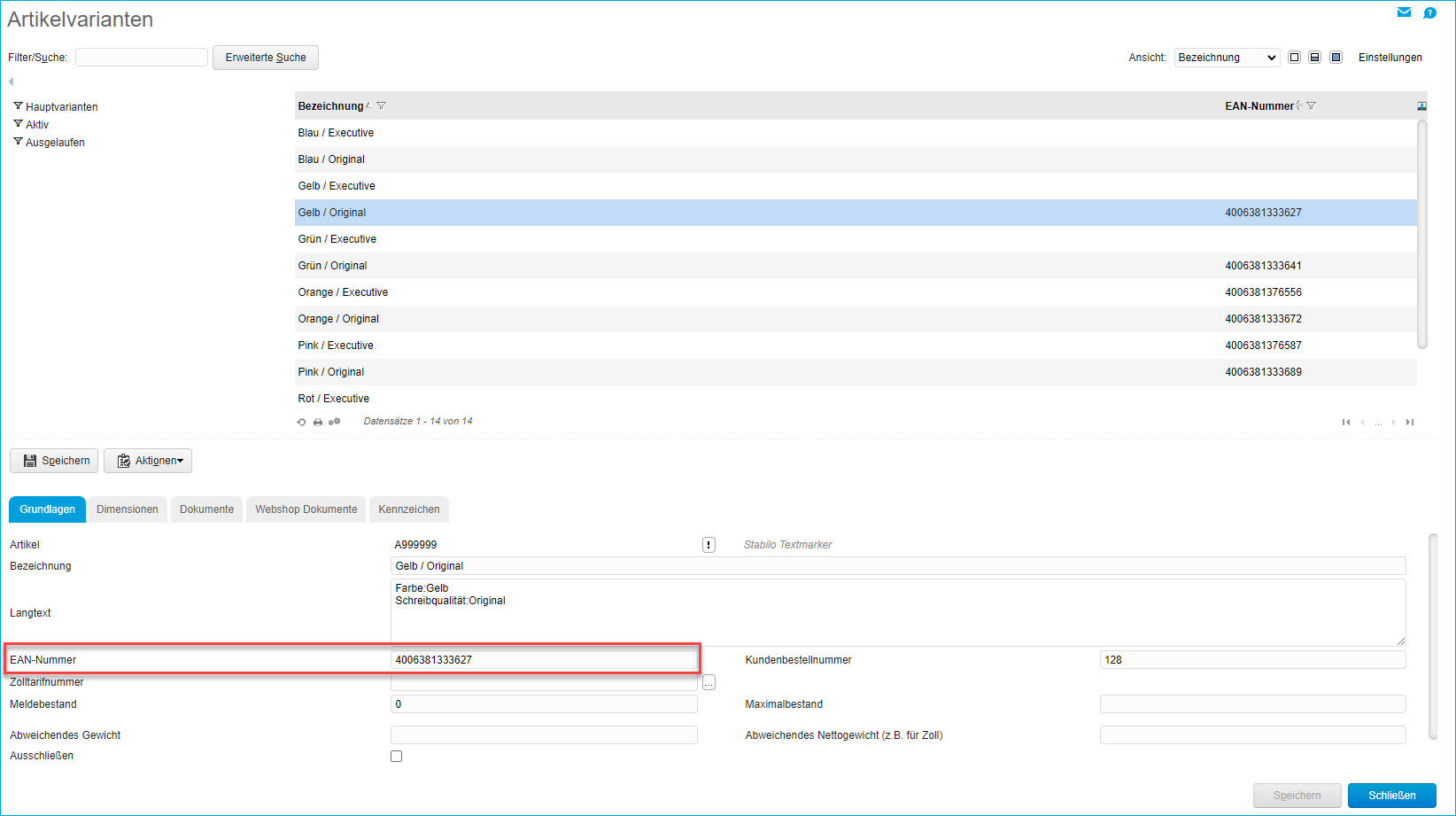Open the mail envelope icon
Viewport: 1456px width, 816px height.
point(1404,12)
